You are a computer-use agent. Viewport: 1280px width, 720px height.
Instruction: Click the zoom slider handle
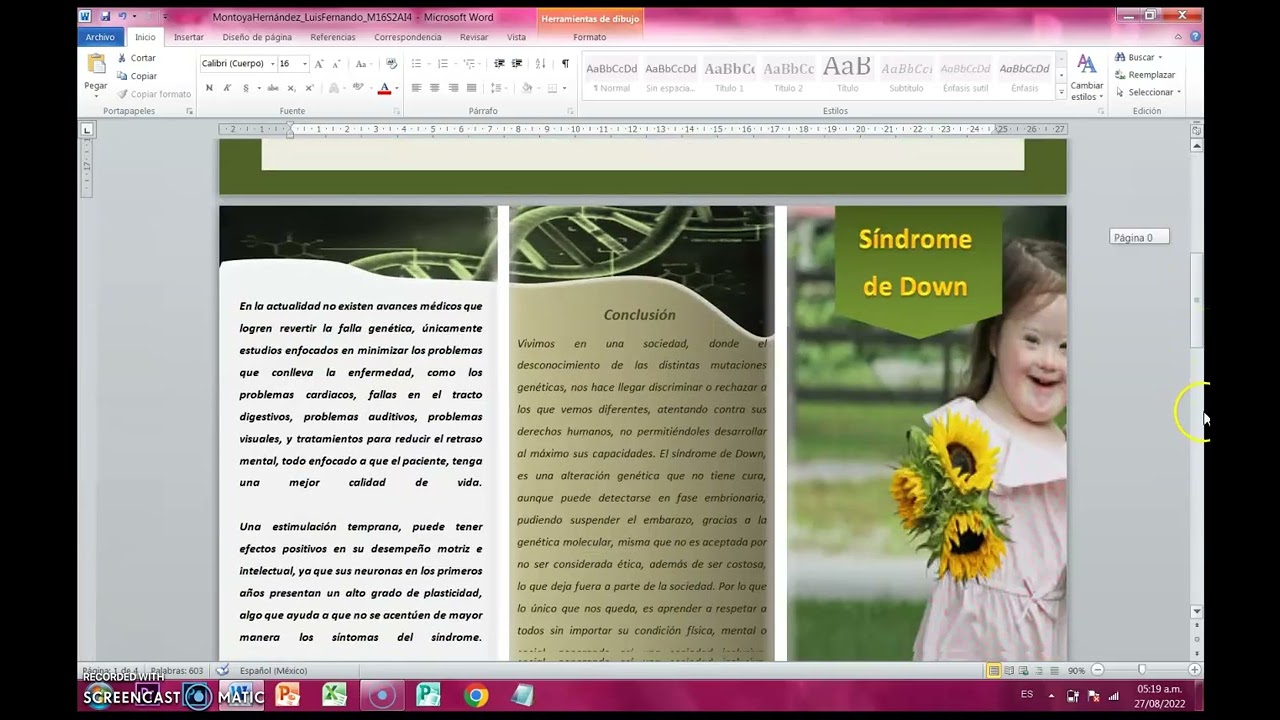pos(1141,670)
